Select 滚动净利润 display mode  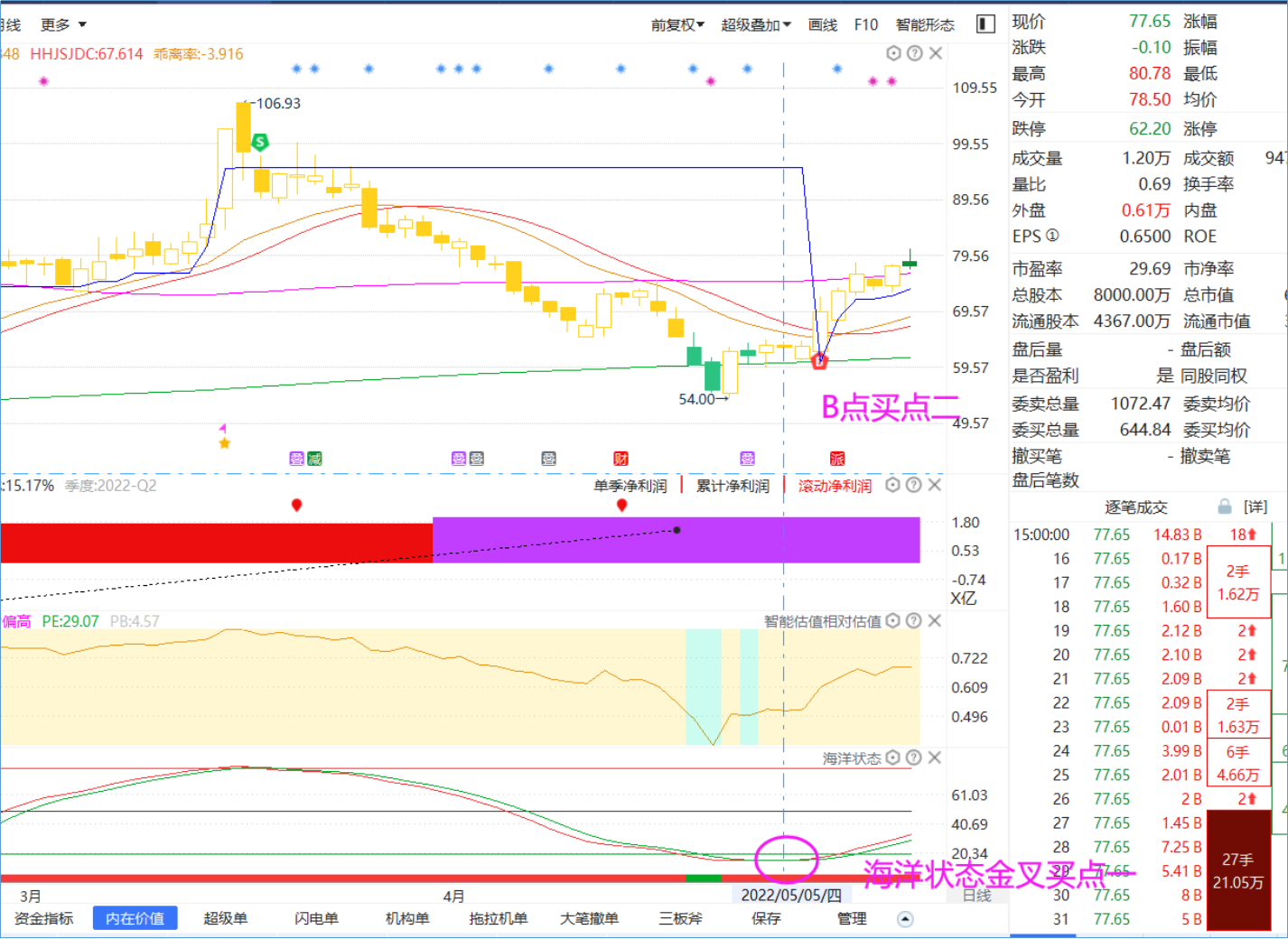835,486
